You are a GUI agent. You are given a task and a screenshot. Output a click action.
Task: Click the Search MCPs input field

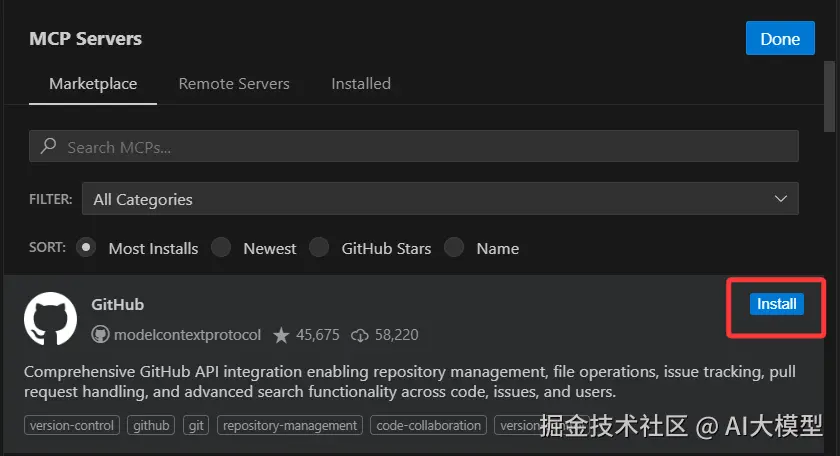420,147
